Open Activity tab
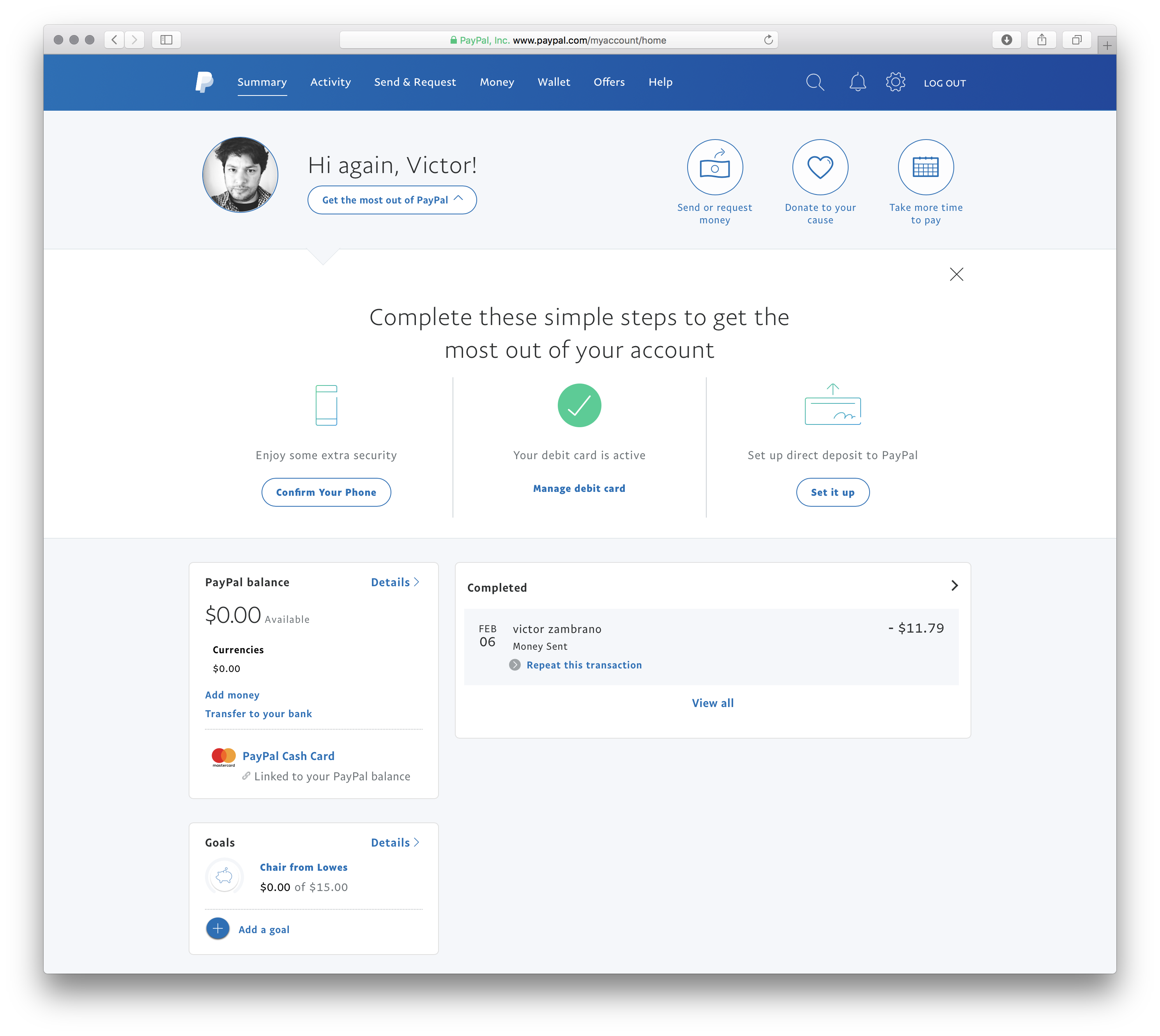1160x1036 pixels. tap(330, 82)
